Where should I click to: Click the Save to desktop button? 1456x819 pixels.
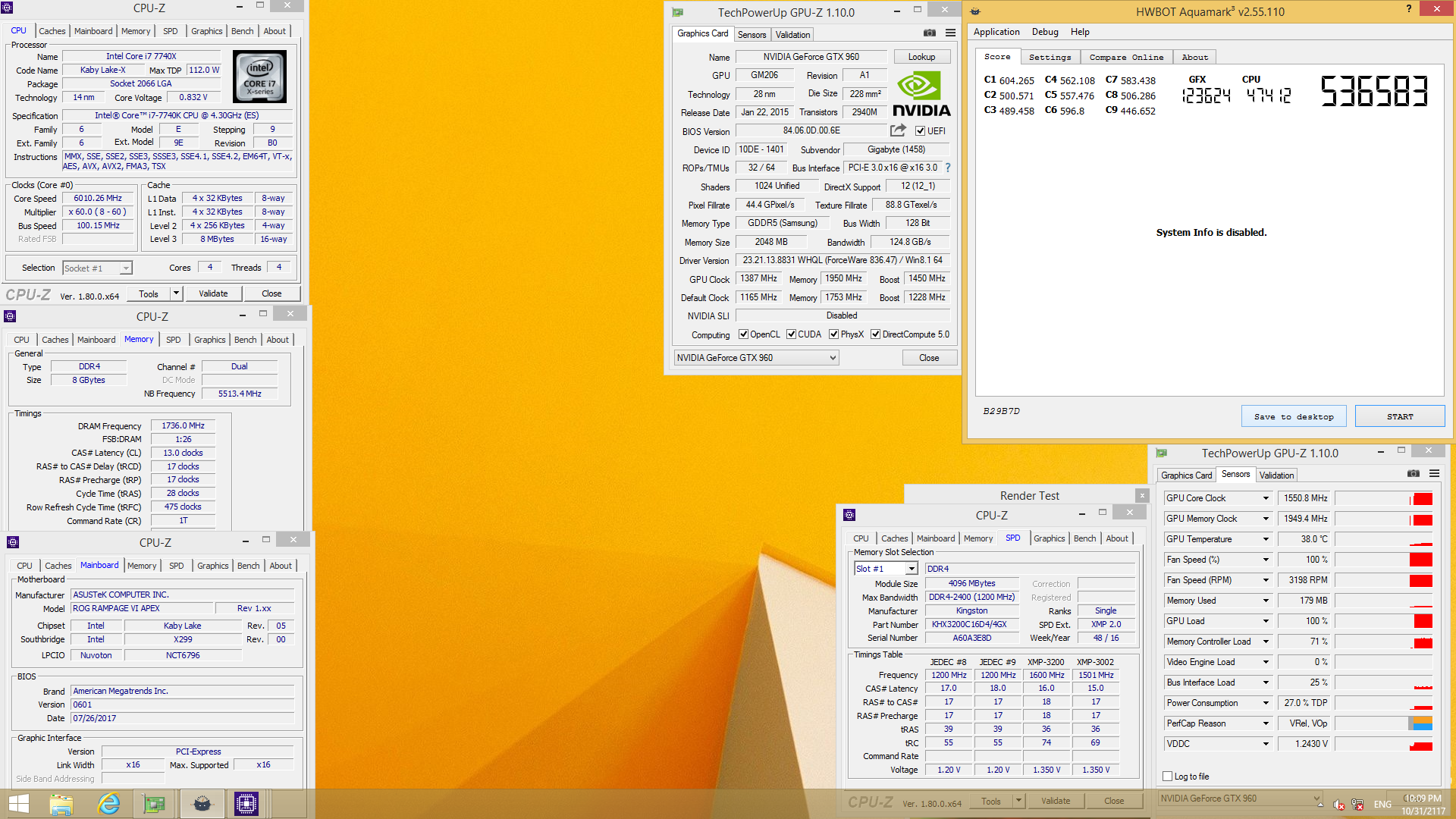(x=1294, y=416)
